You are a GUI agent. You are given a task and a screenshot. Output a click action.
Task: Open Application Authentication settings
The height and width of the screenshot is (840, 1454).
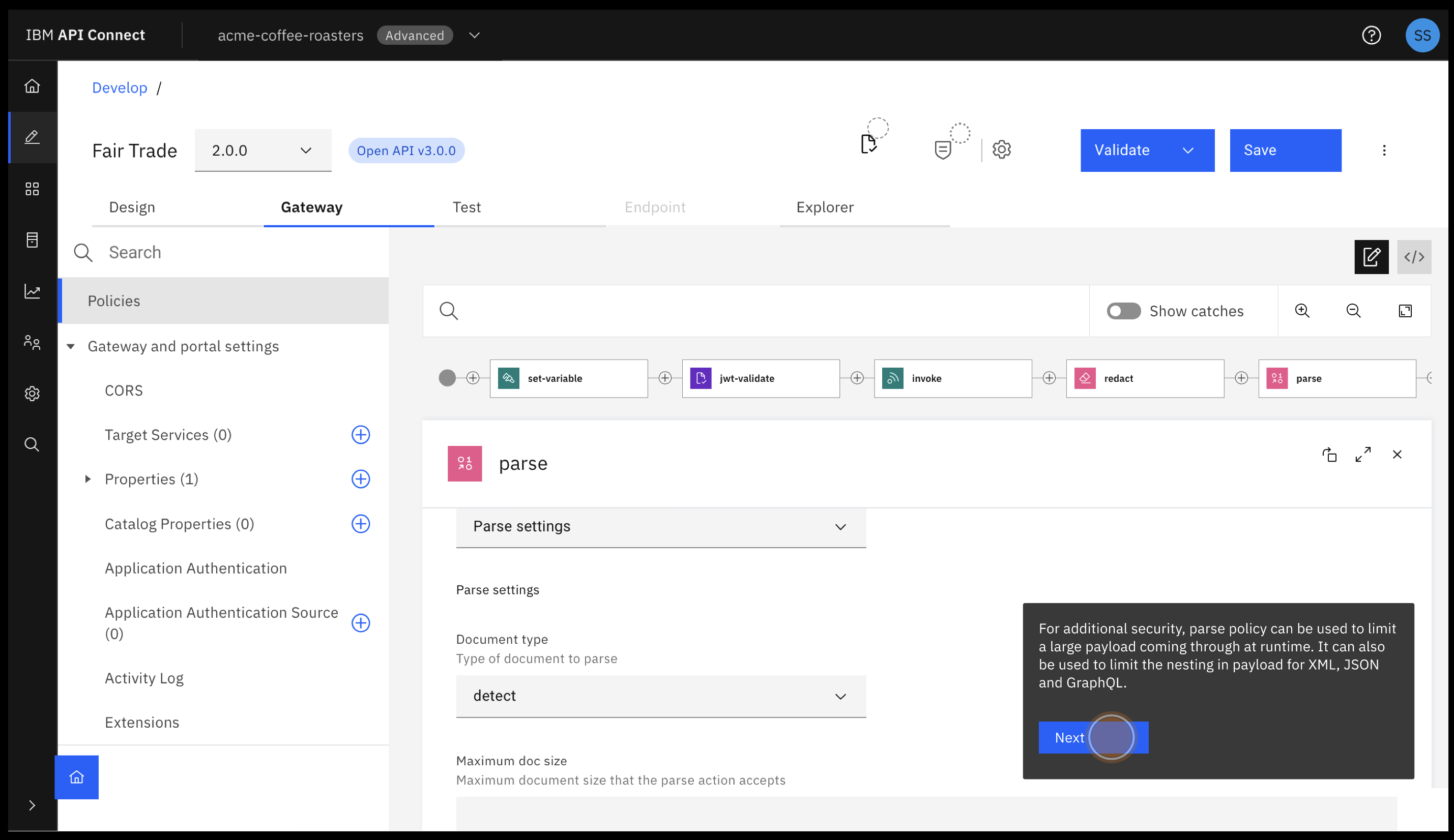(195, 568)
